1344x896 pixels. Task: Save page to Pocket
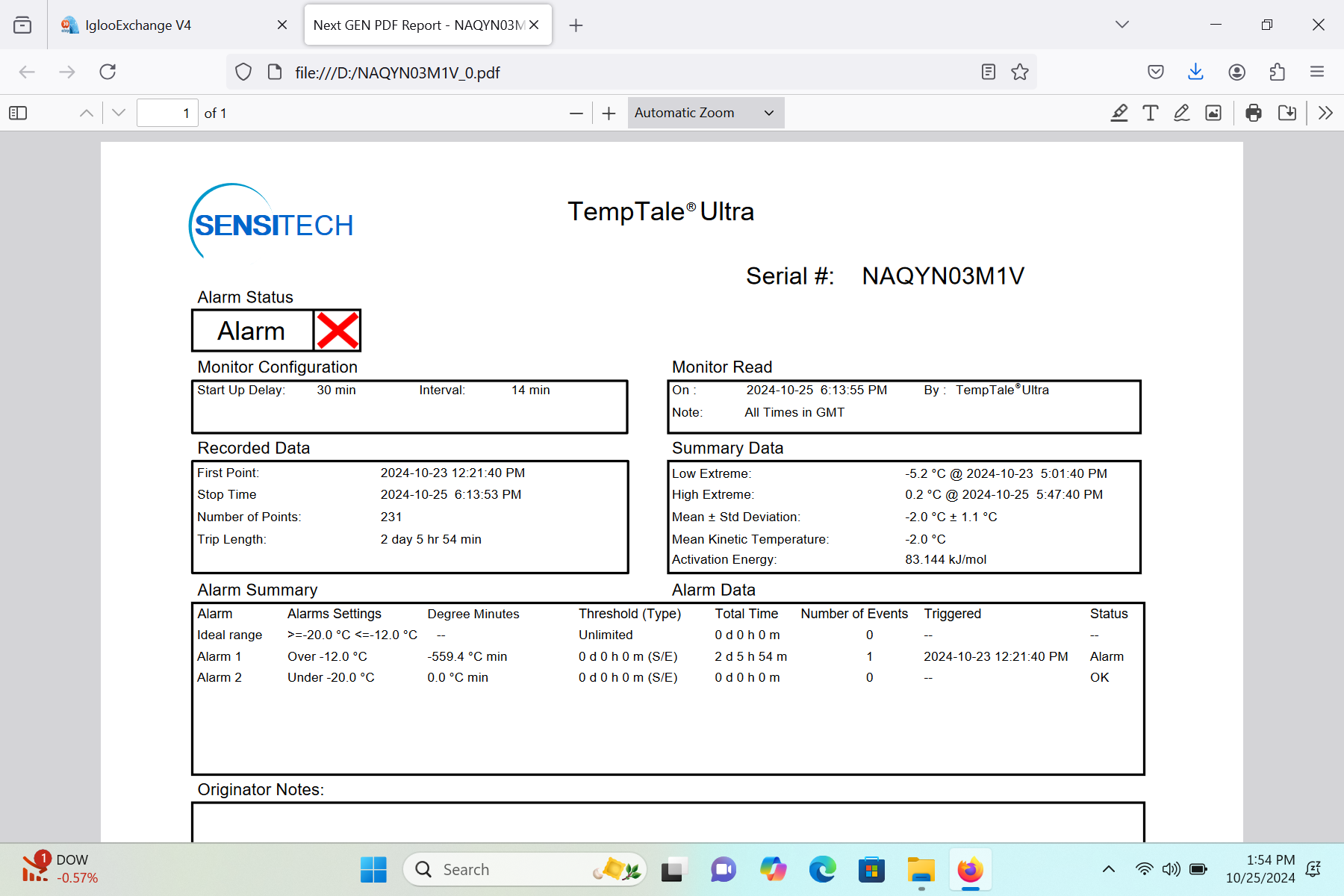(1156, 72)
